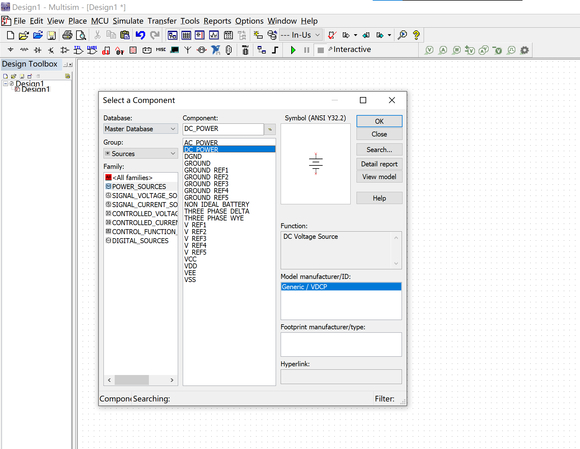Open a file with the yellow folder icon
The width and height of the screenshot is (580, 449).
[x=24, y=35]
